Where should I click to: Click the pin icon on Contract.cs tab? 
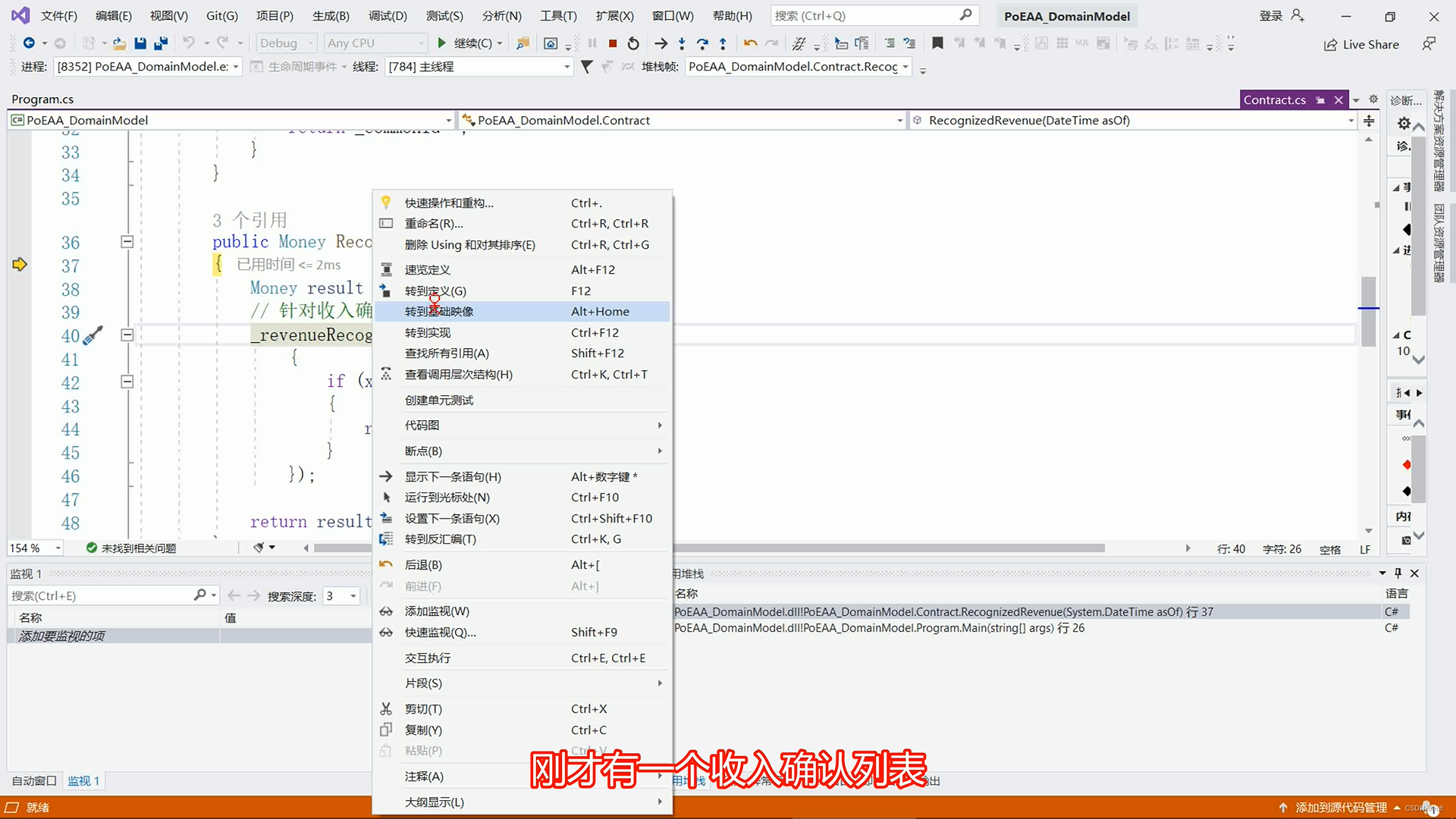(x=1320, y=100)
